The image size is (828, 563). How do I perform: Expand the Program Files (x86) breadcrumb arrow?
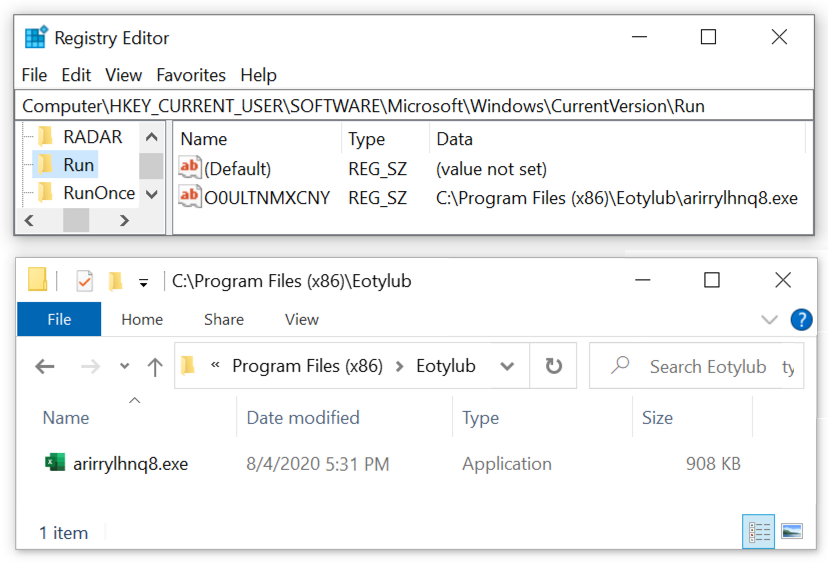(400, 366)
